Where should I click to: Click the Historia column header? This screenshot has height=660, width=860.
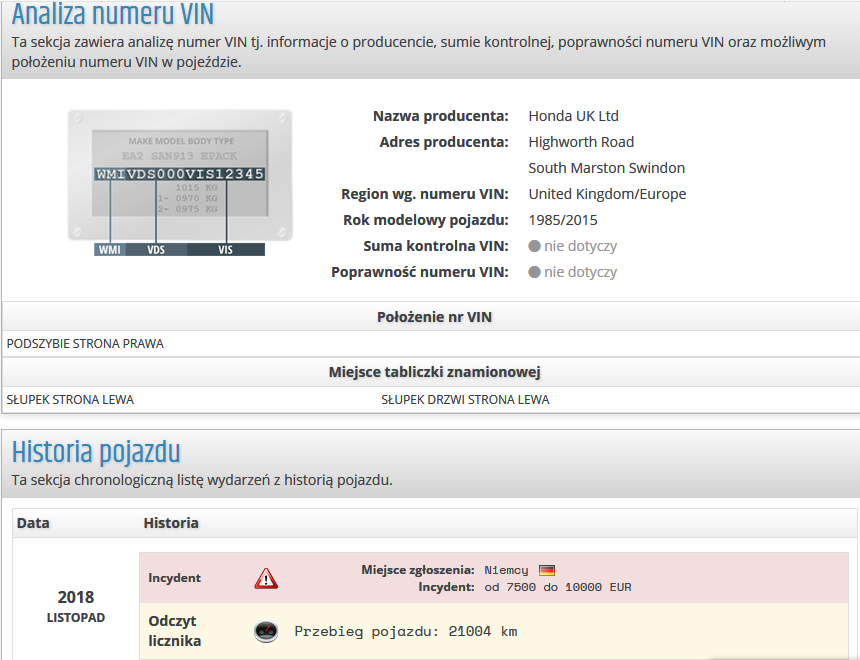point(171,523)
